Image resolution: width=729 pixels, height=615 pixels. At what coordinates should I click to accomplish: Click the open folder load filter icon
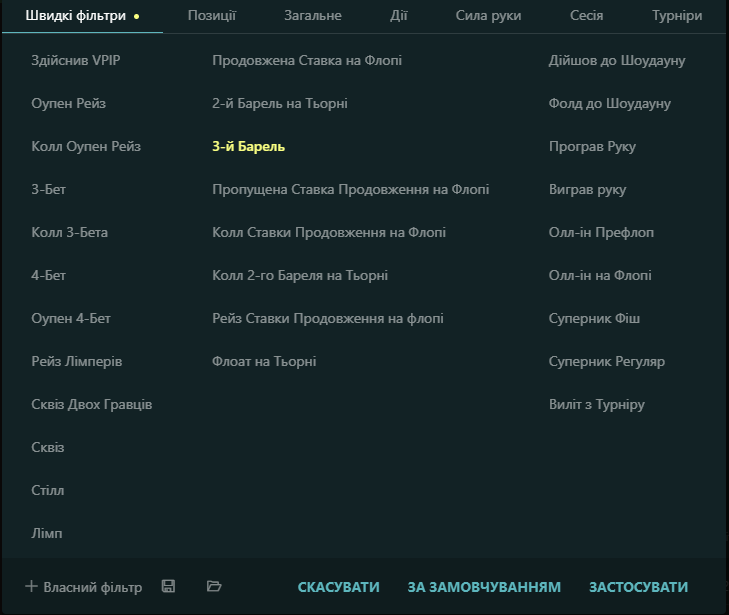coord(214,586)
